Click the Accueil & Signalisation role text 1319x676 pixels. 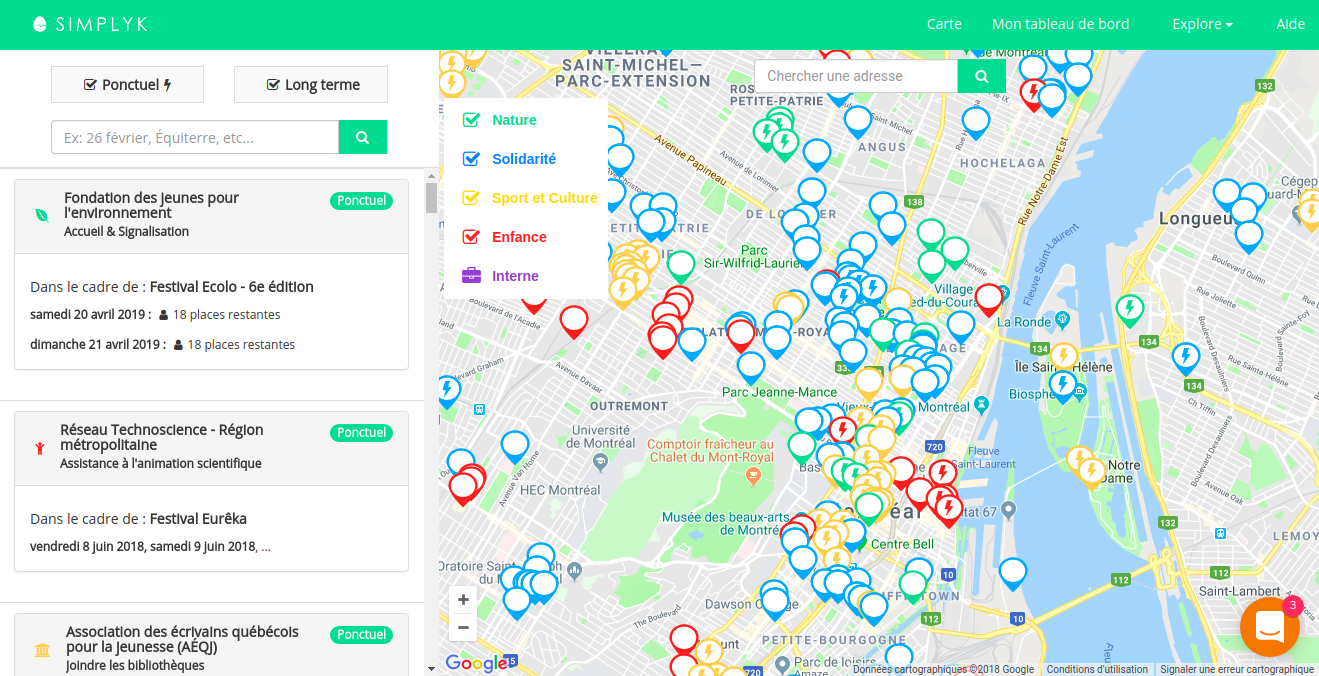[x=127, y=232]
